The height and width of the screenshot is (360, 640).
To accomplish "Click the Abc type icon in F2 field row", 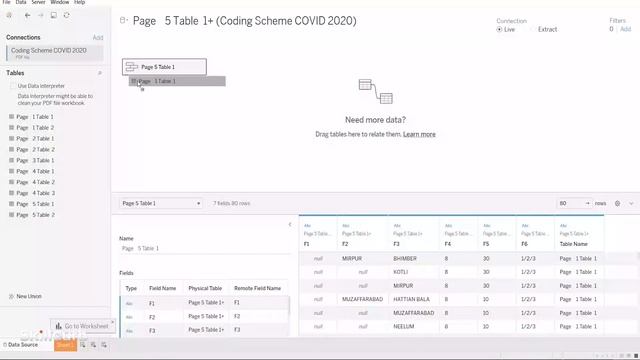I will (129, 317).
